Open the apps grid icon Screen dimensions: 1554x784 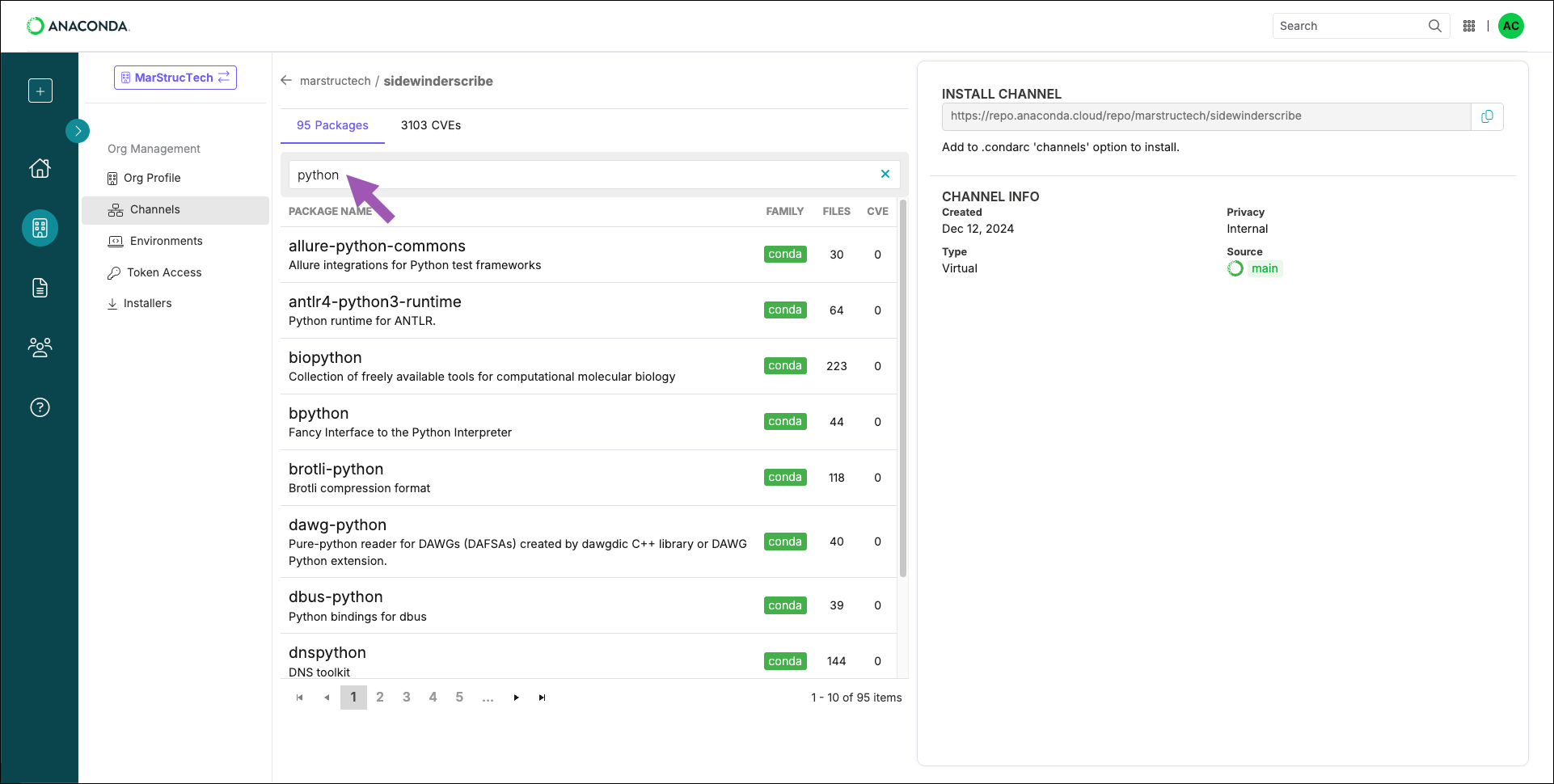1469,26
